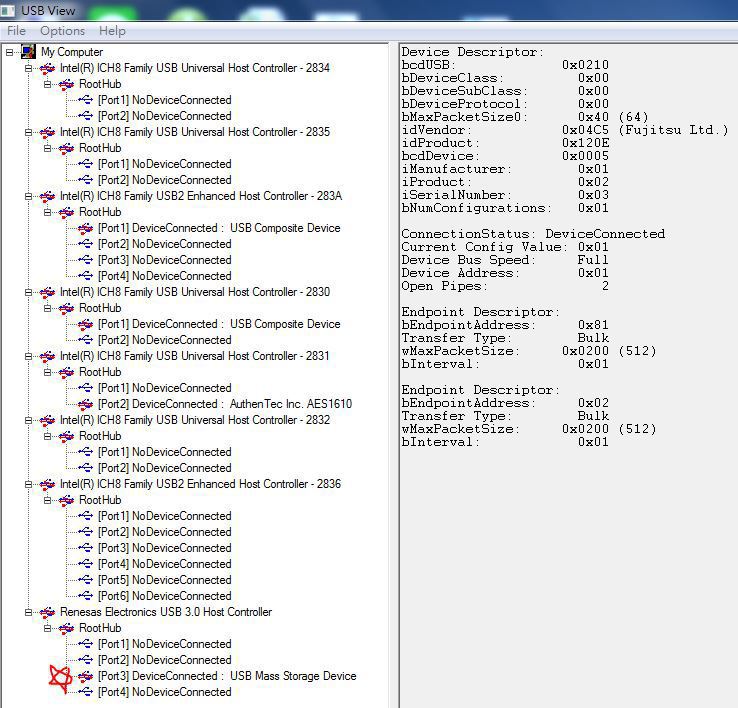Select Port5 NoDeviceConnected under controller 2836

coord(165,580)
